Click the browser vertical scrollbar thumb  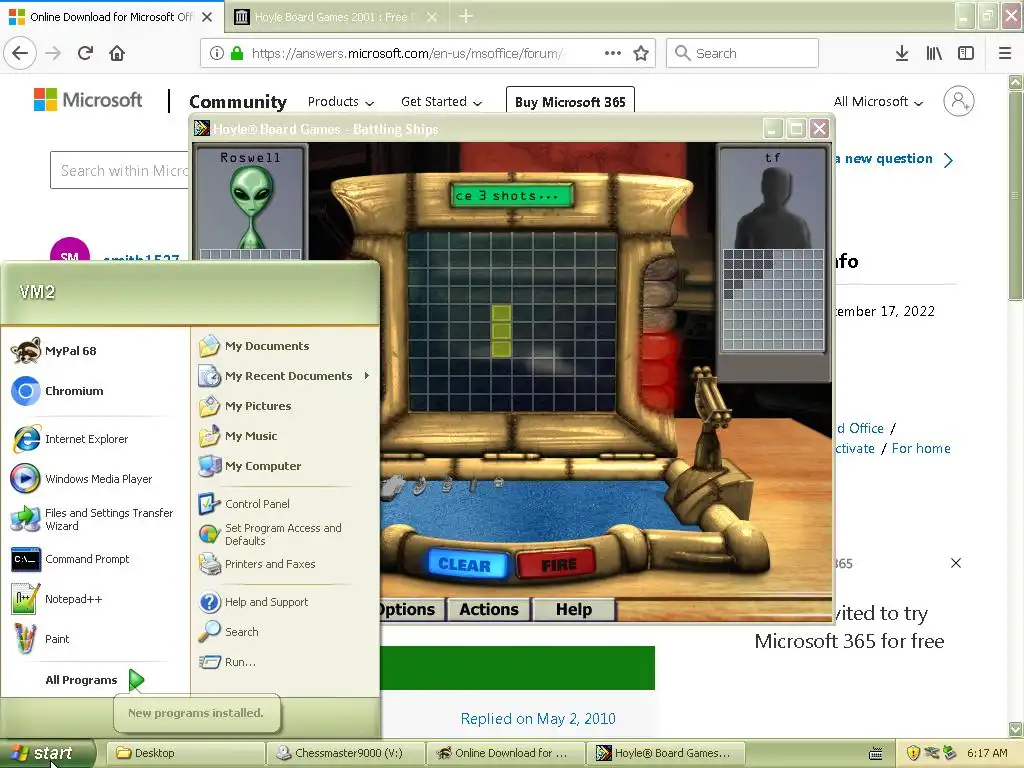1016,196
